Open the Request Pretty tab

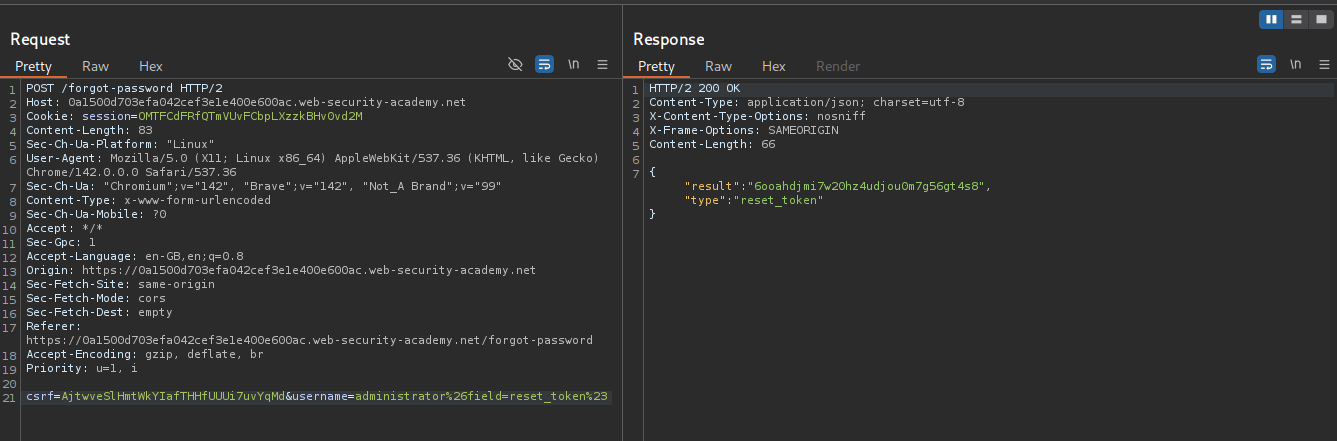[x=33, y=66]
